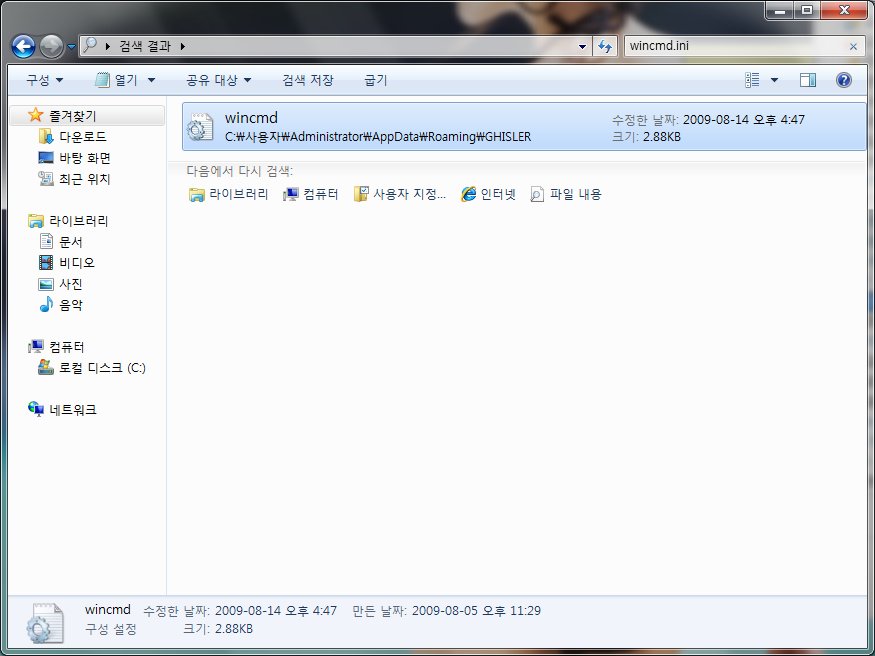Click the greyed Forward arrow button

click(x=51, y=46)
